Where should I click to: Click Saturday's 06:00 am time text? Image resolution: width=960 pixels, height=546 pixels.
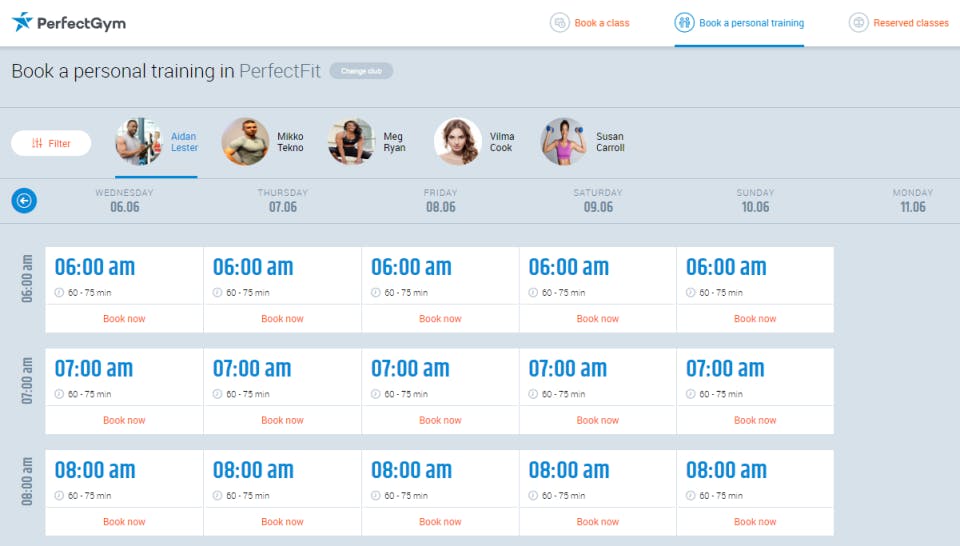coord(569,267)
